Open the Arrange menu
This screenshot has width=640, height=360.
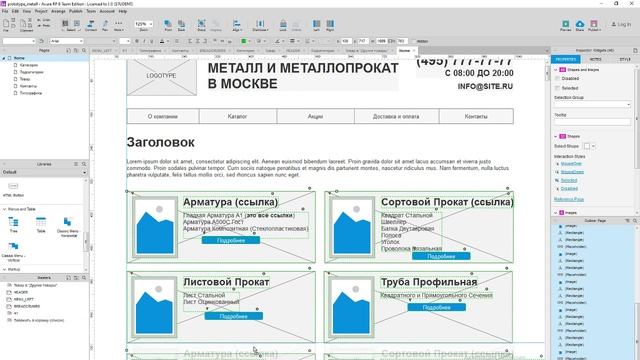click(x=58, y=11)
